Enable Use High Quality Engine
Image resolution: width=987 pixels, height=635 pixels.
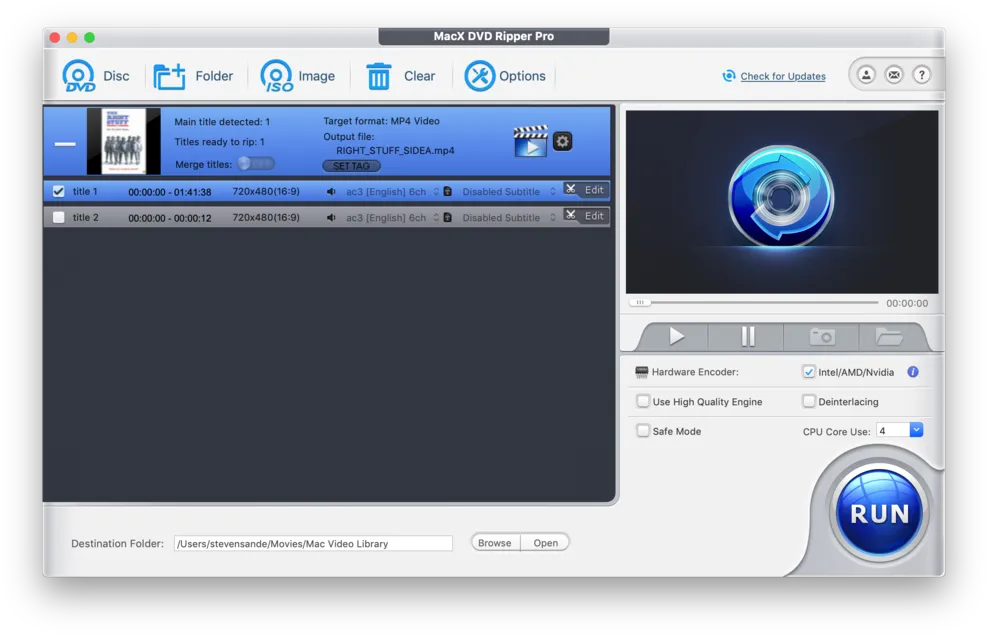point(643,402)
